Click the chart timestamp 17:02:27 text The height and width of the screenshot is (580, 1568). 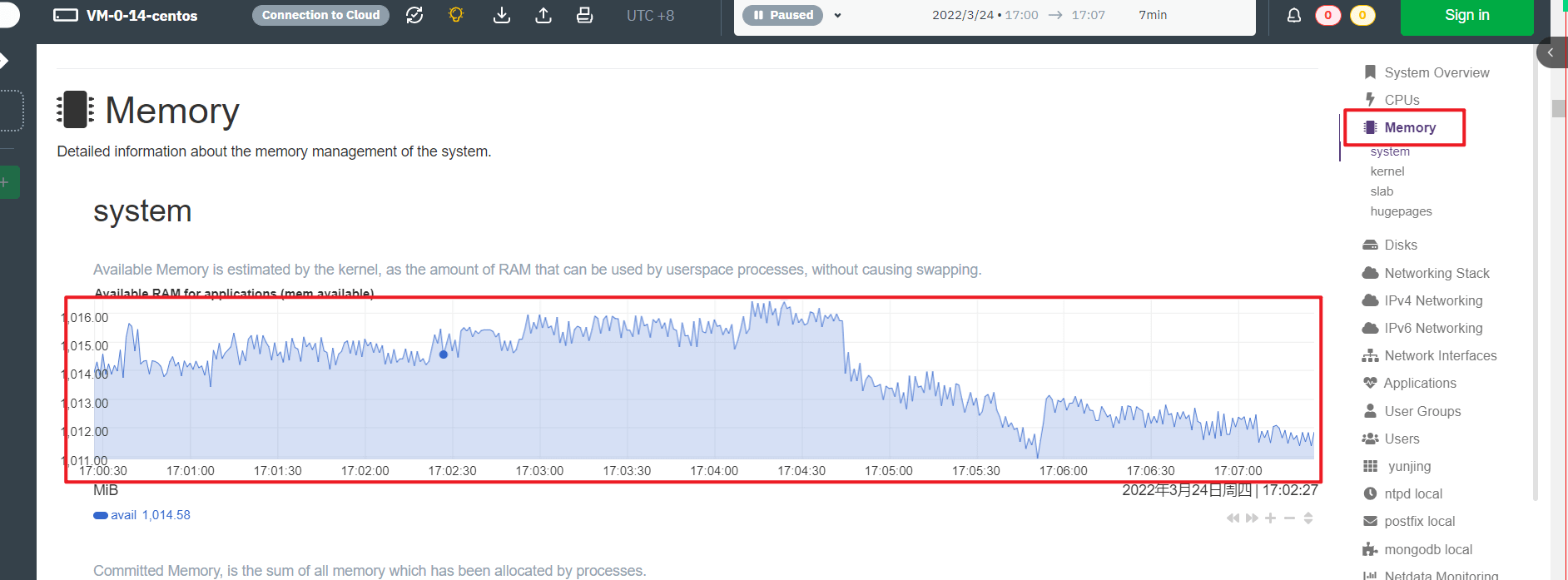[x=1290, y=490]
